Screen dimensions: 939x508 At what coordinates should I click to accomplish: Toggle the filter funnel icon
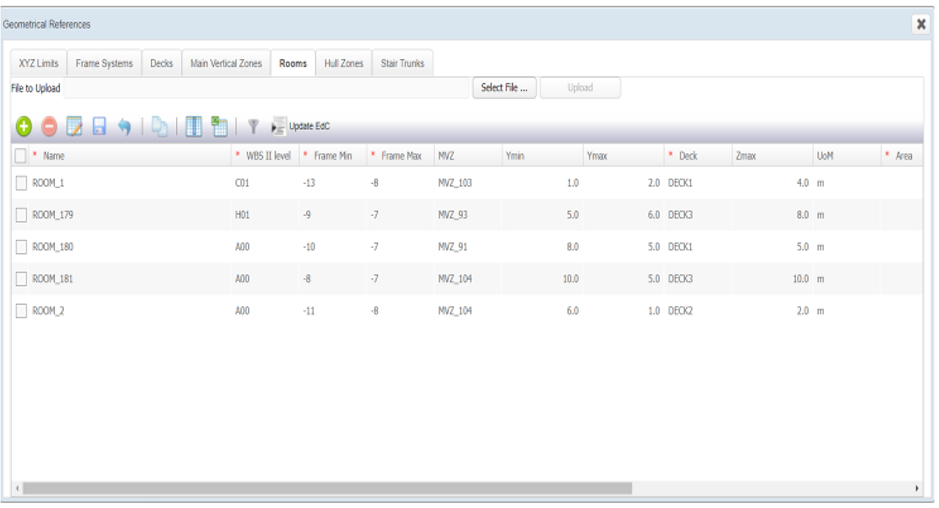tap(253, 126)
